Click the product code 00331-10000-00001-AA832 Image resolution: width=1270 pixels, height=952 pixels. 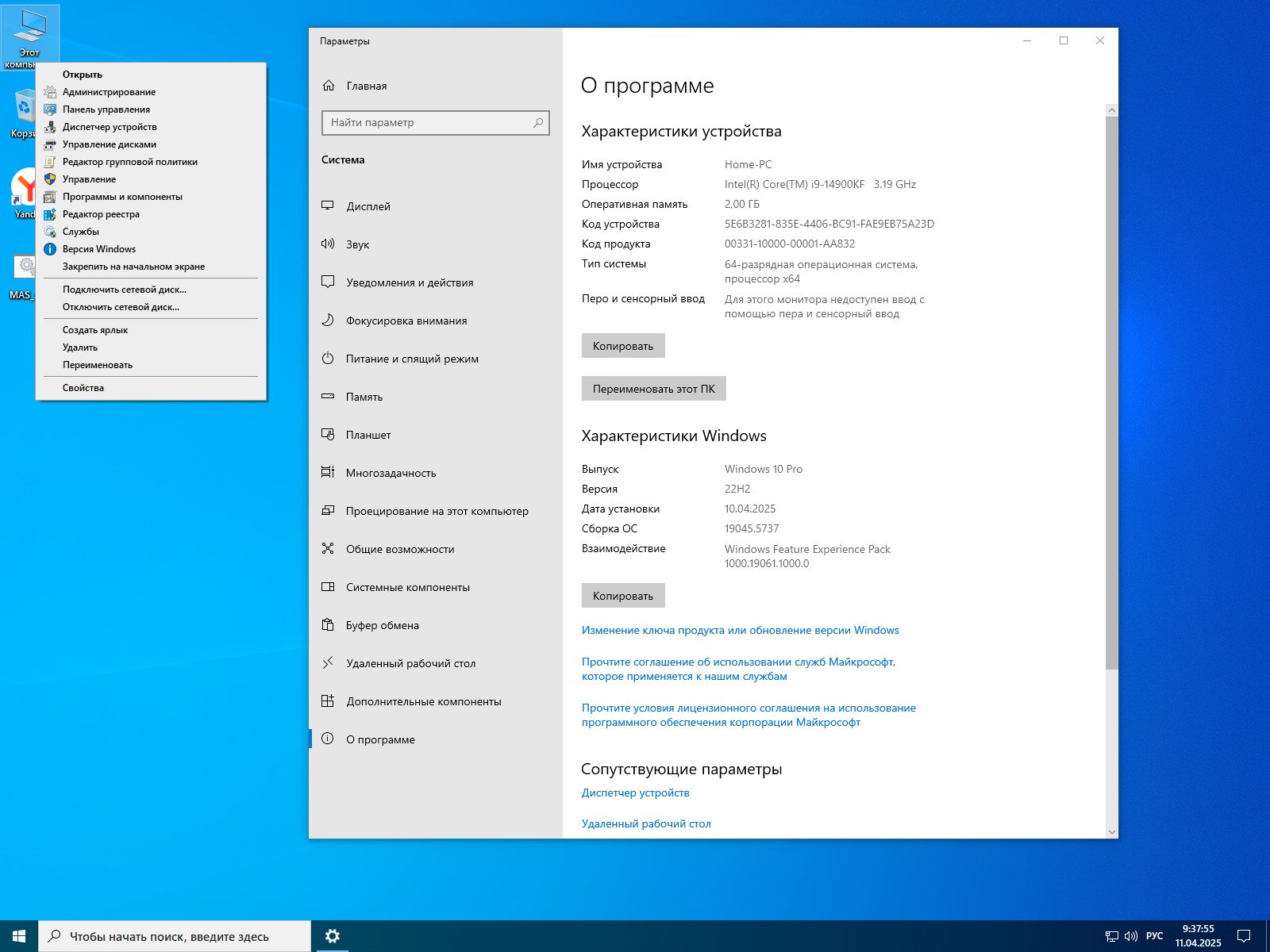[x=790, y=244]
